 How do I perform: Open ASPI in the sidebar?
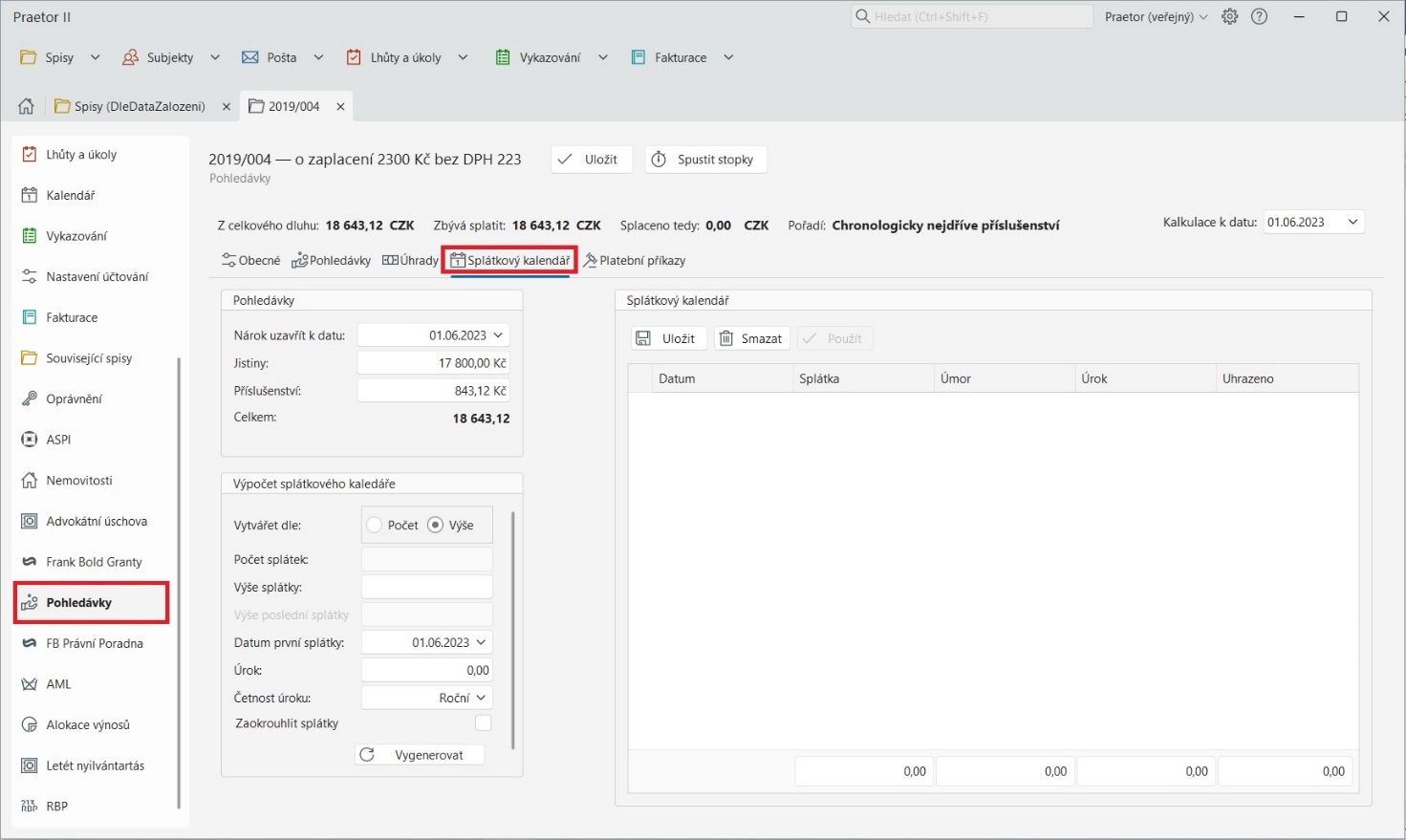pos(58,440)
